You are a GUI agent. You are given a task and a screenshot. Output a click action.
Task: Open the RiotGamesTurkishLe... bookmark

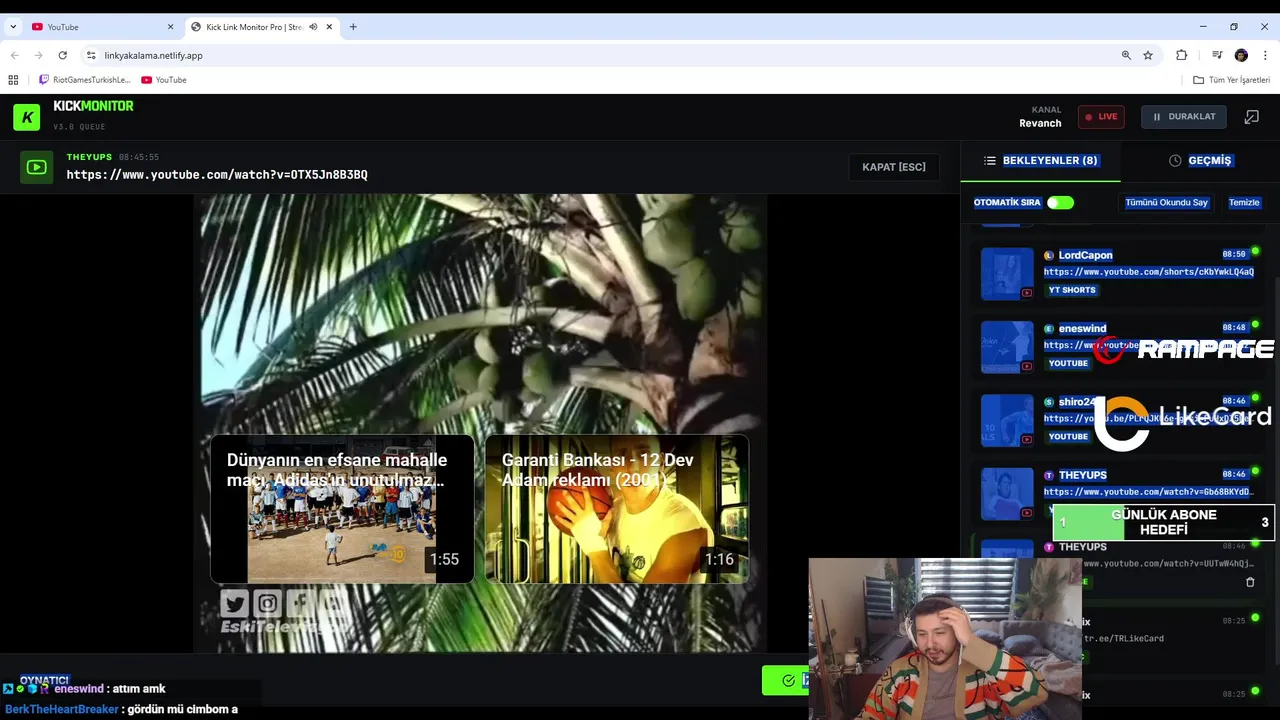click(x=85, y=80)
